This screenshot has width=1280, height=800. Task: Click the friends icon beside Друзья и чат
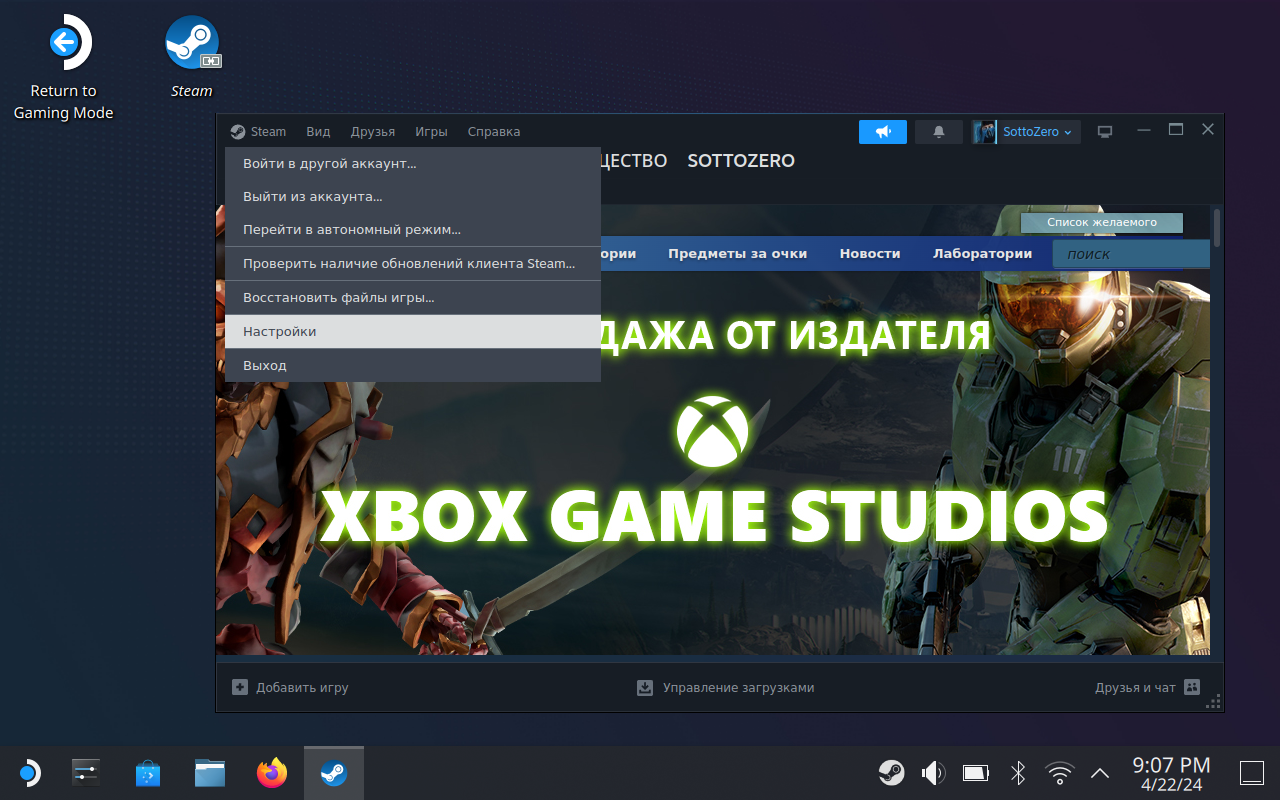tap(1191, 687)
